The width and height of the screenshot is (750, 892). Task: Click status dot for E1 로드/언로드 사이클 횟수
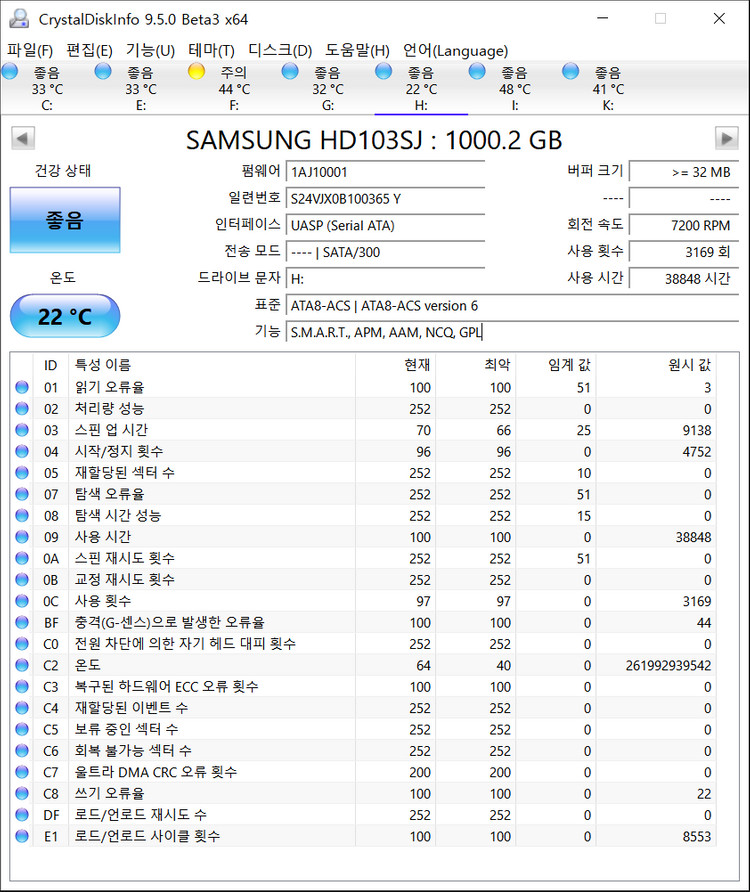(22, 836)
